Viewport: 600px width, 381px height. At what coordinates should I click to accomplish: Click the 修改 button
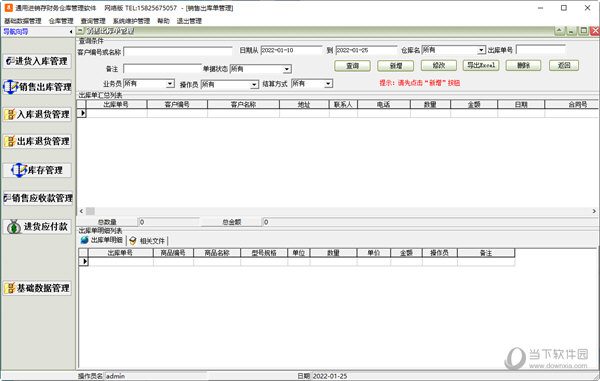coord(439,65)
